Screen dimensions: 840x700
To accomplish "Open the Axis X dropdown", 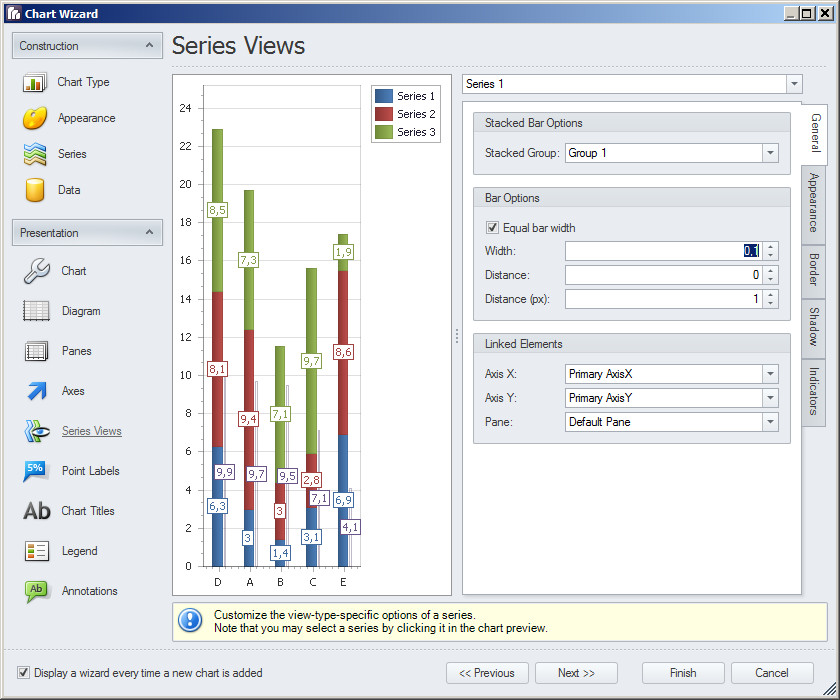I will point(770,374).
